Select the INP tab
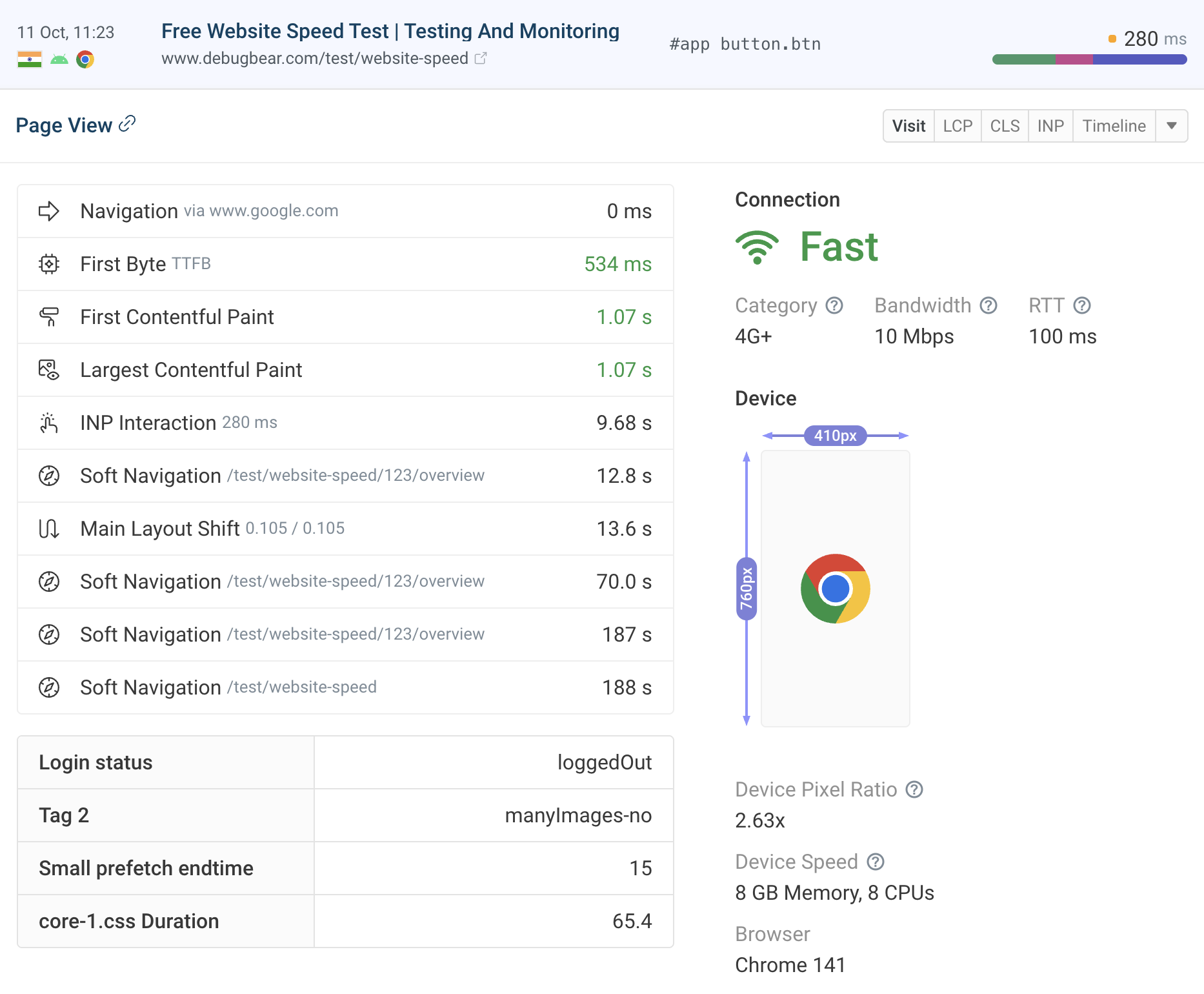This screenshot has width=1204, height=994. pyautogui.click(x=1050, y=126)
